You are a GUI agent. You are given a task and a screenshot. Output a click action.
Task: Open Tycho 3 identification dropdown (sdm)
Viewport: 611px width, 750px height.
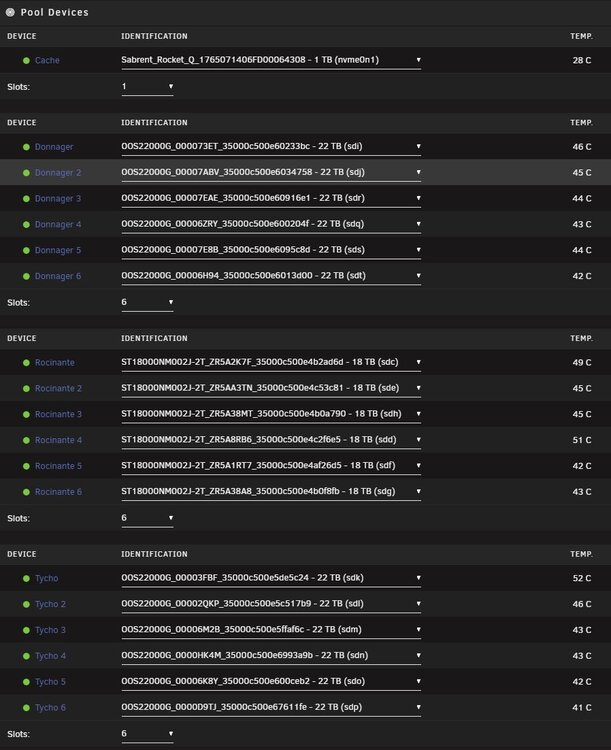271,630
